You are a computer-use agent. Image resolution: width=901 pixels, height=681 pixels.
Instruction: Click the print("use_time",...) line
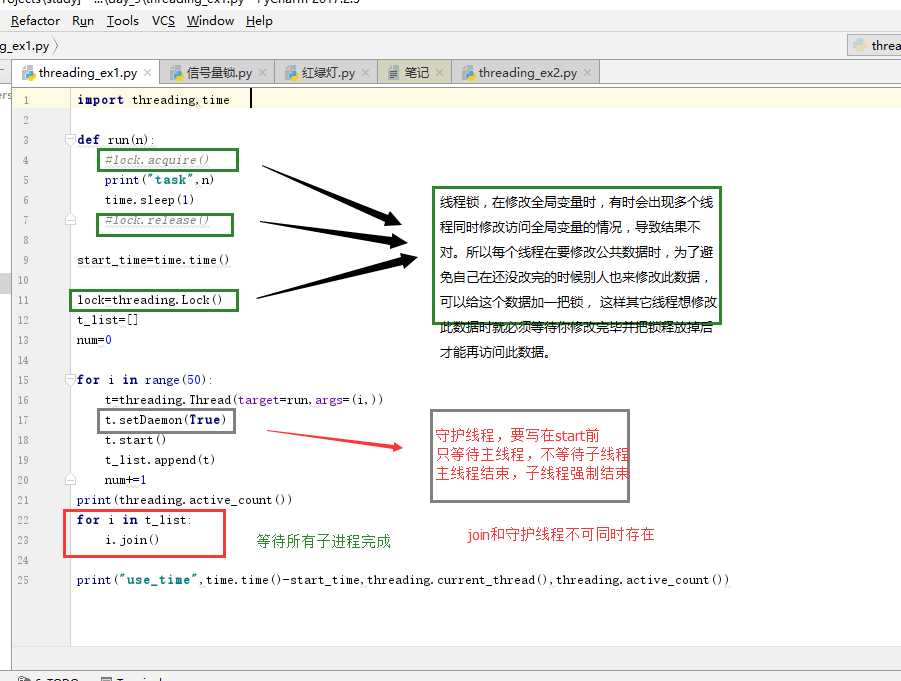(x=403, y=580)
